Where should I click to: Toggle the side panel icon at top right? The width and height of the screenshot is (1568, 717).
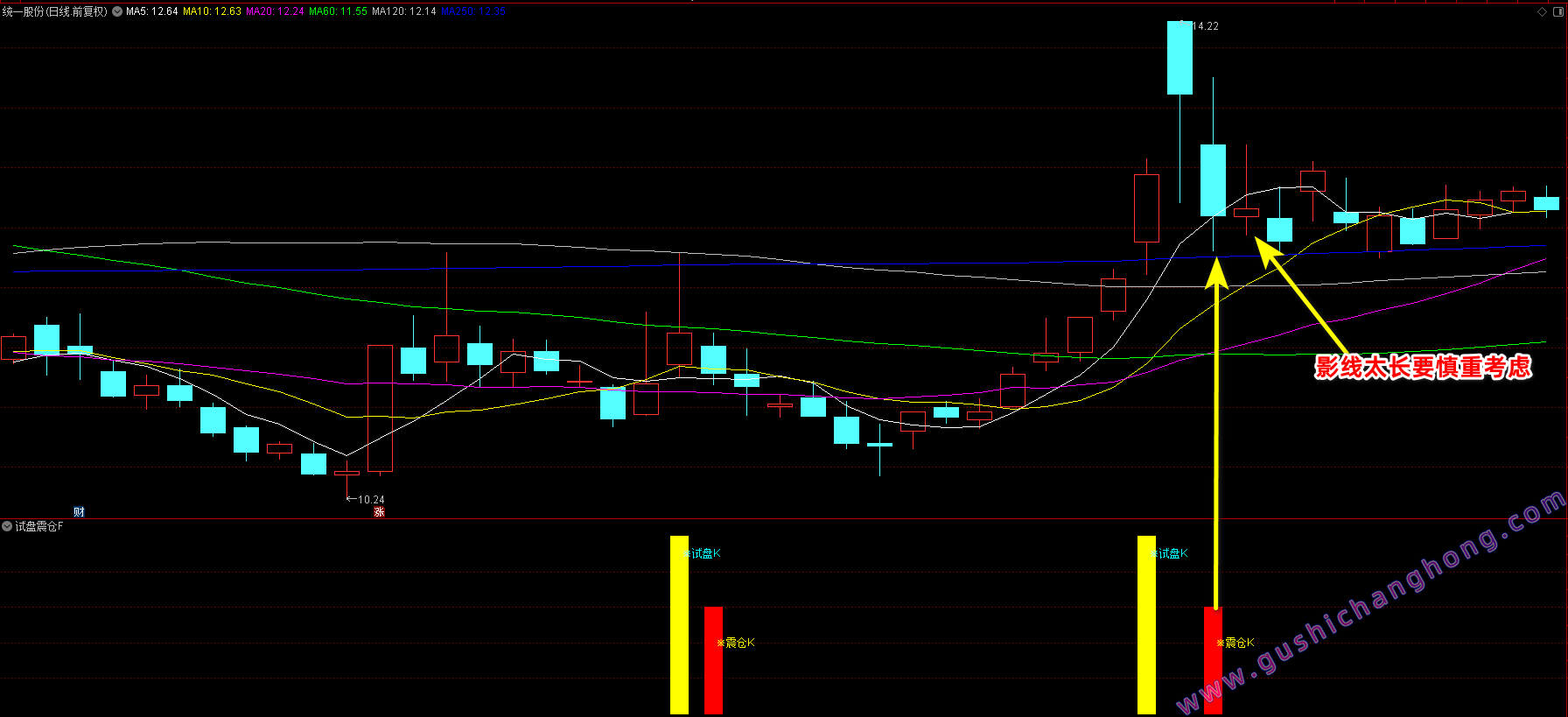[x=1559, y=11]
